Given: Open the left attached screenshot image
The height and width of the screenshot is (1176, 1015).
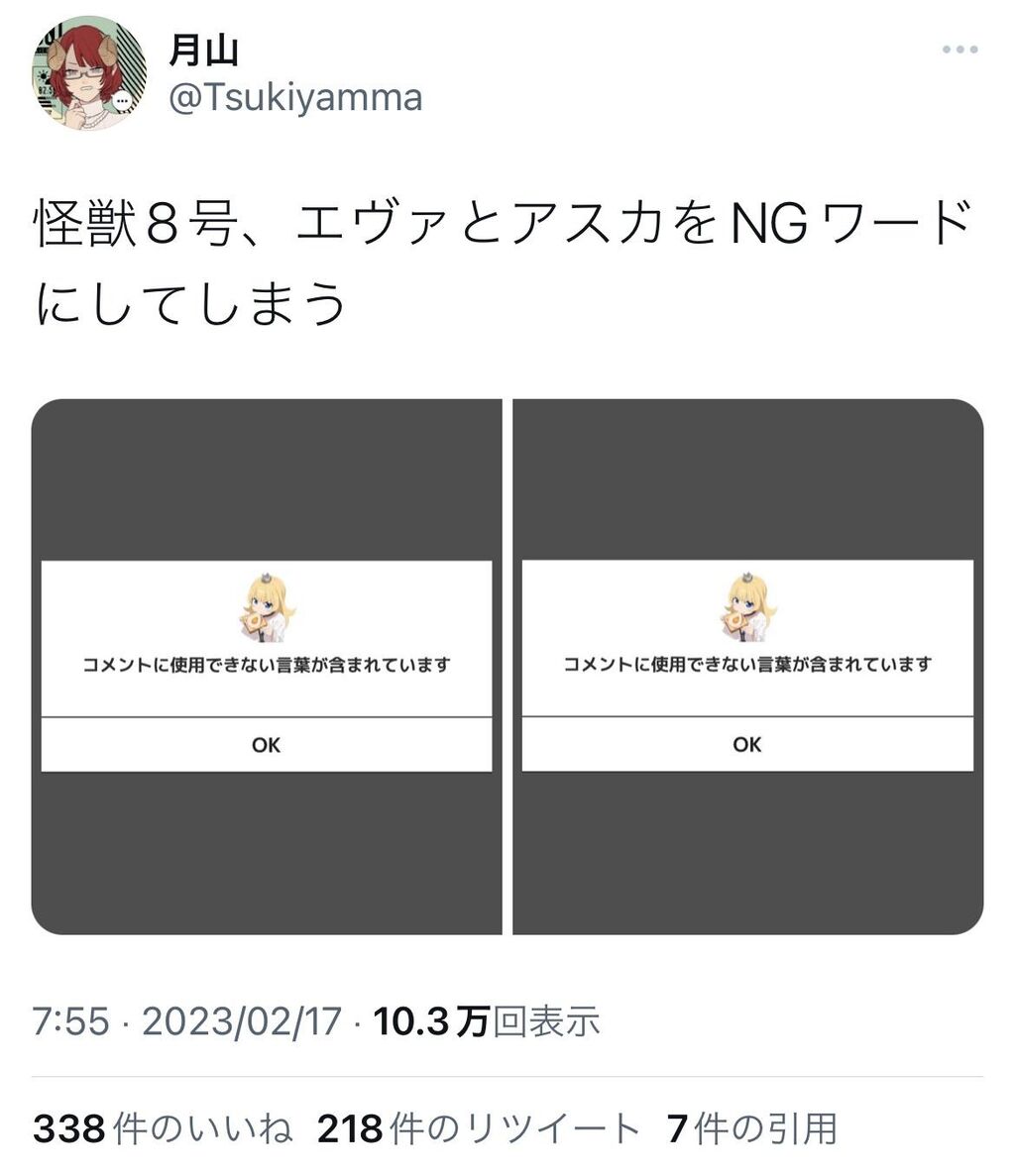Looking at the screenshot, I should (x=267, y=667).
